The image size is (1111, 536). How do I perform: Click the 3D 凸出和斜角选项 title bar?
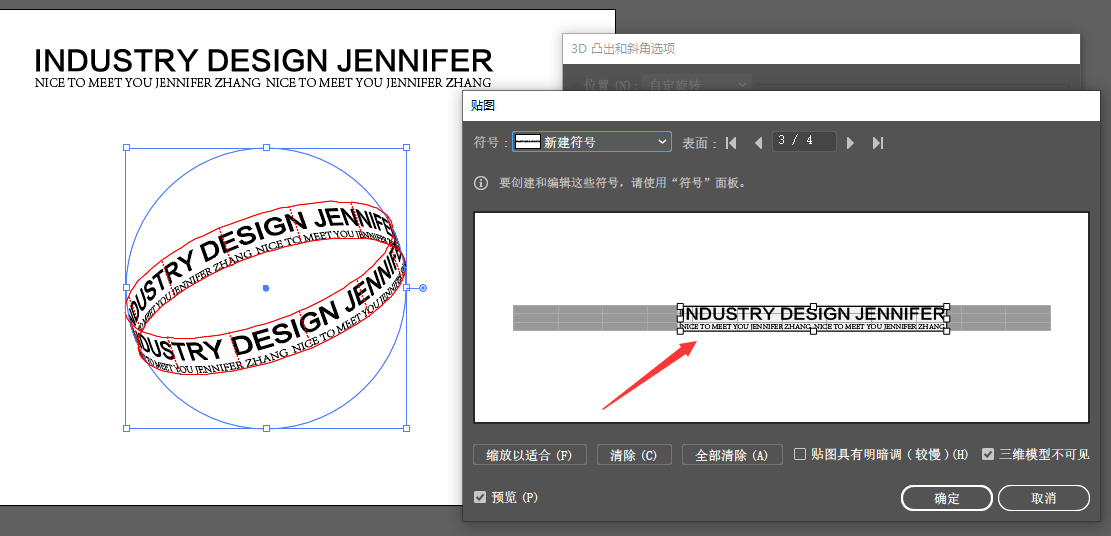(820, 49)
